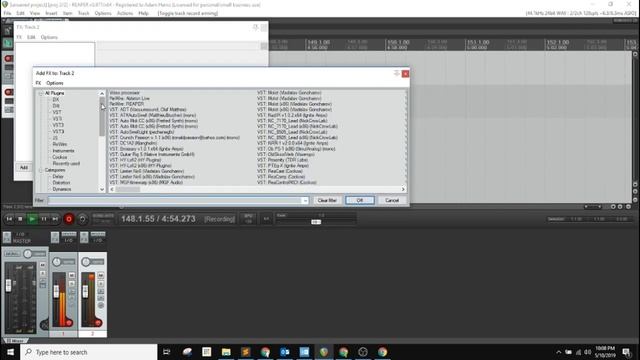Click tree scrollbar down arrow
The image size is (640, 360).
tap(102, 189)
